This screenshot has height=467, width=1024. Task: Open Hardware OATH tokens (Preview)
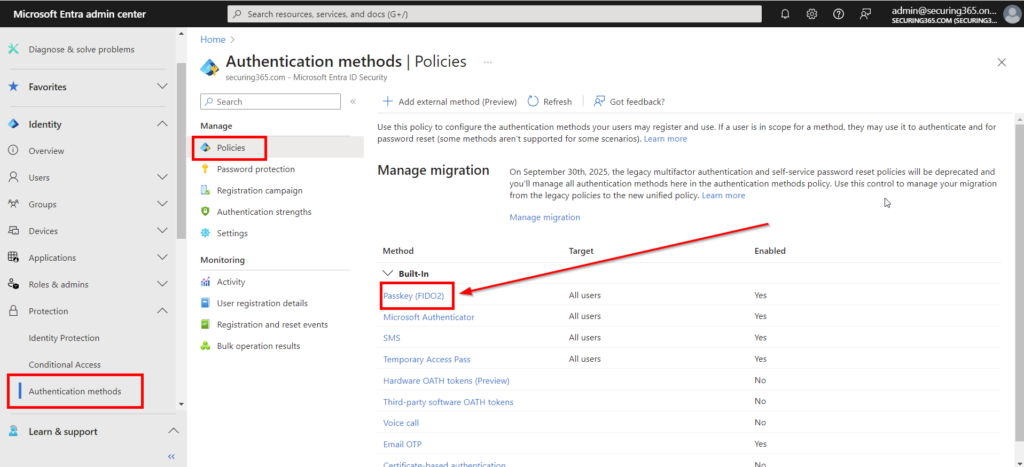click(x=446, y=380)
